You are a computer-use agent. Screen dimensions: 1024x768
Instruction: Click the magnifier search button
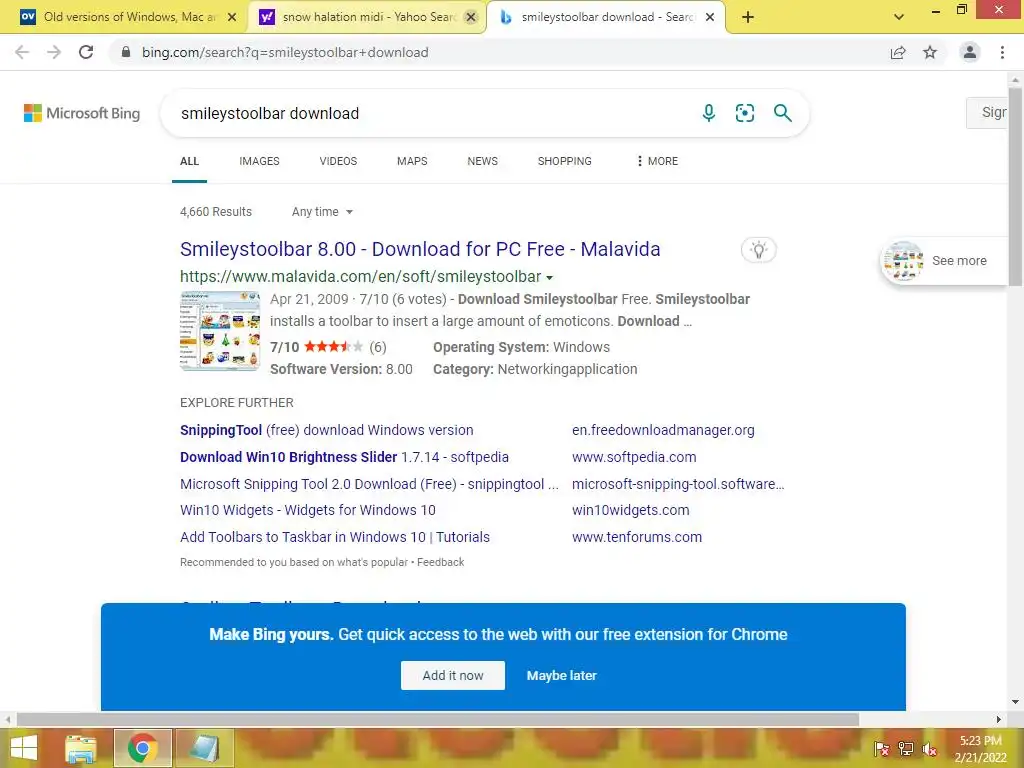tap(782, 113)
